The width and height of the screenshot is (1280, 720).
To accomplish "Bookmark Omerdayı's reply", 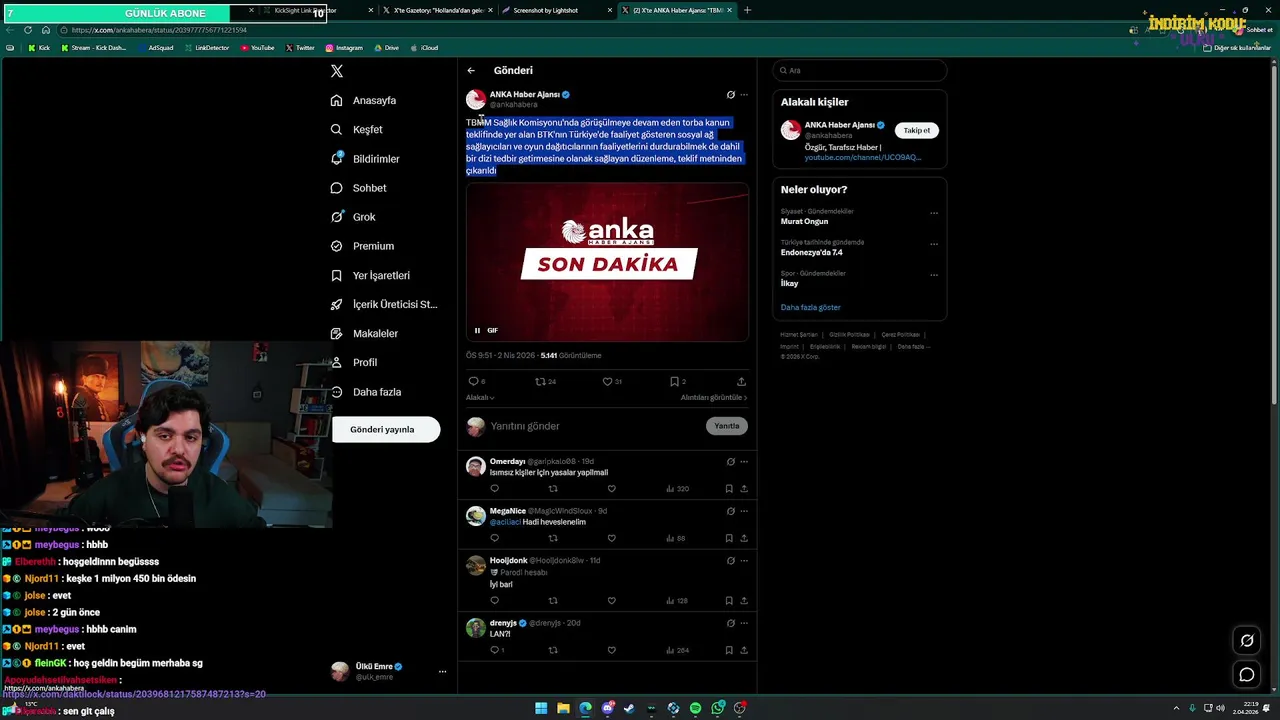I will pos(729,489).
